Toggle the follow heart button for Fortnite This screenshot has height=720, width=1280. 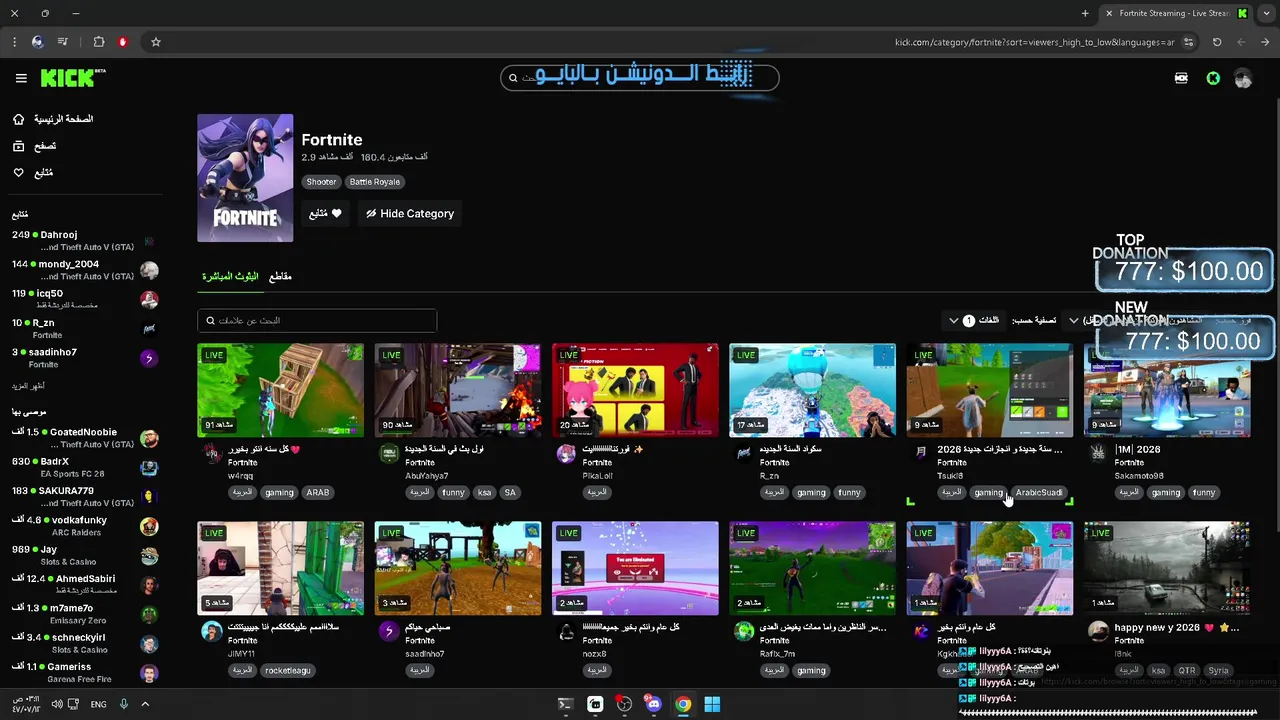325,213
